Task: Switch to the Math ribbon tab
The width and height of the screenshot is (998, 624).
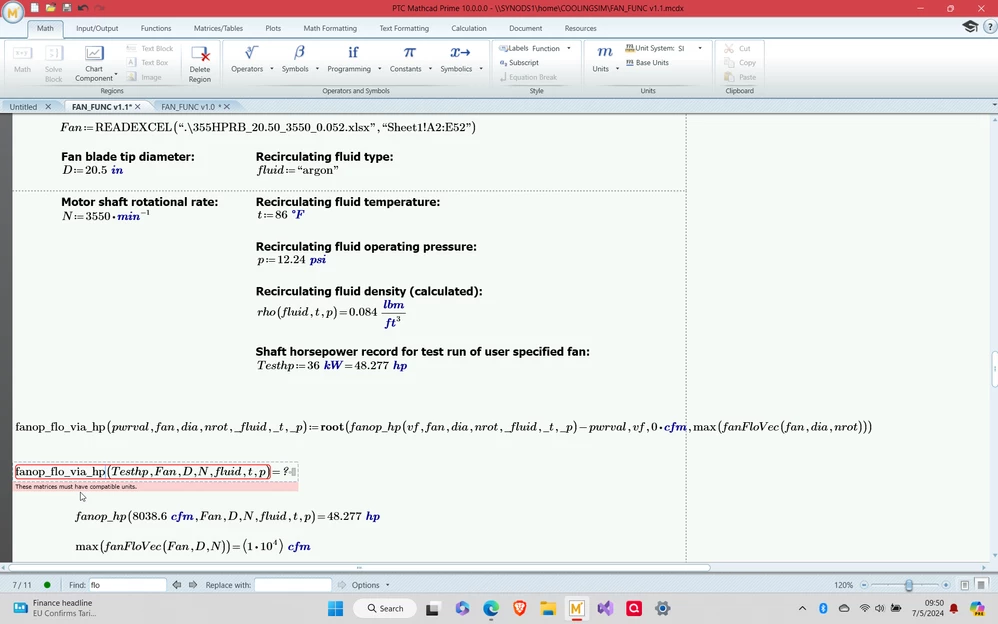Action: (45, 28)
